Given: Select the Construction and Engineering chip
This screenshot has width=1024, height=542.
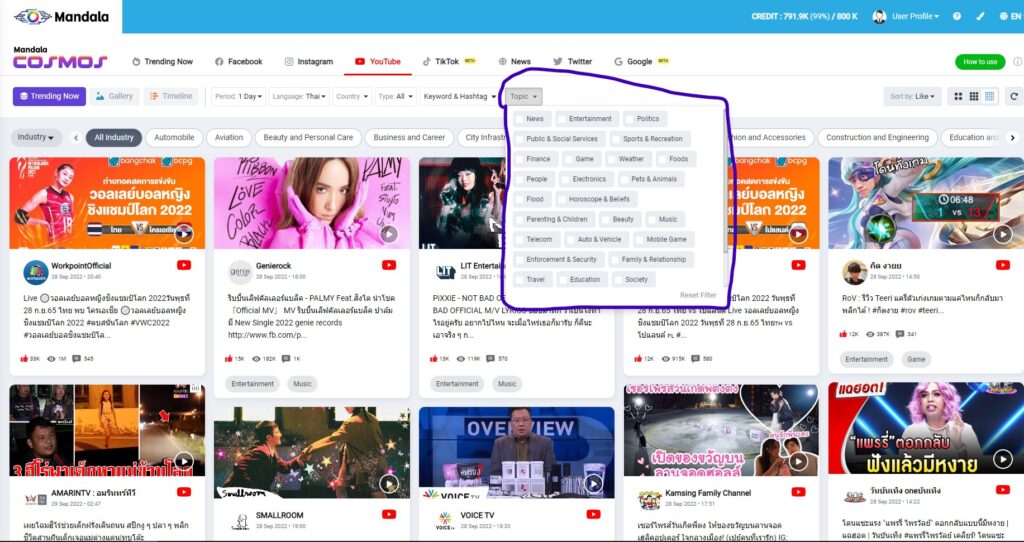Looking at the screenshot, I should click(x=876, y=137).
